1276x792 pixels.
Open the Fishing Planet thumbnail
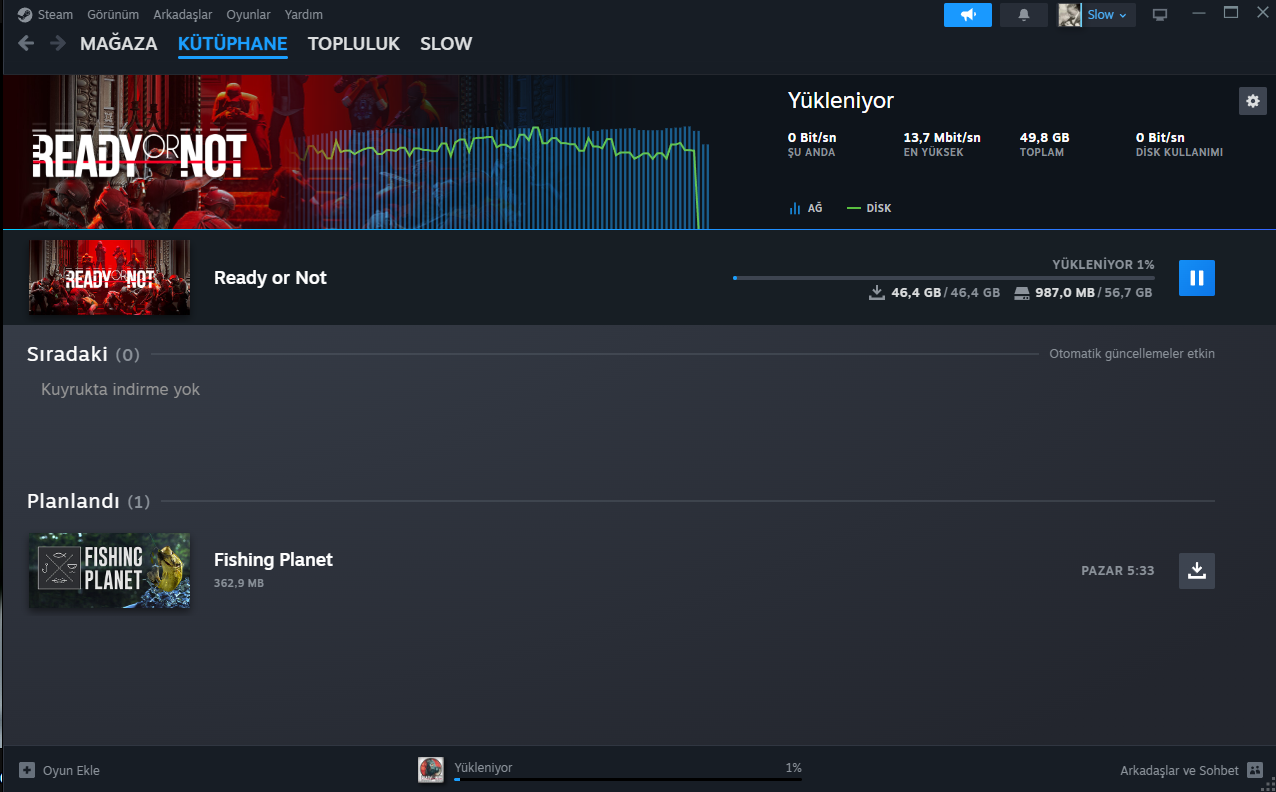[109, 570]
